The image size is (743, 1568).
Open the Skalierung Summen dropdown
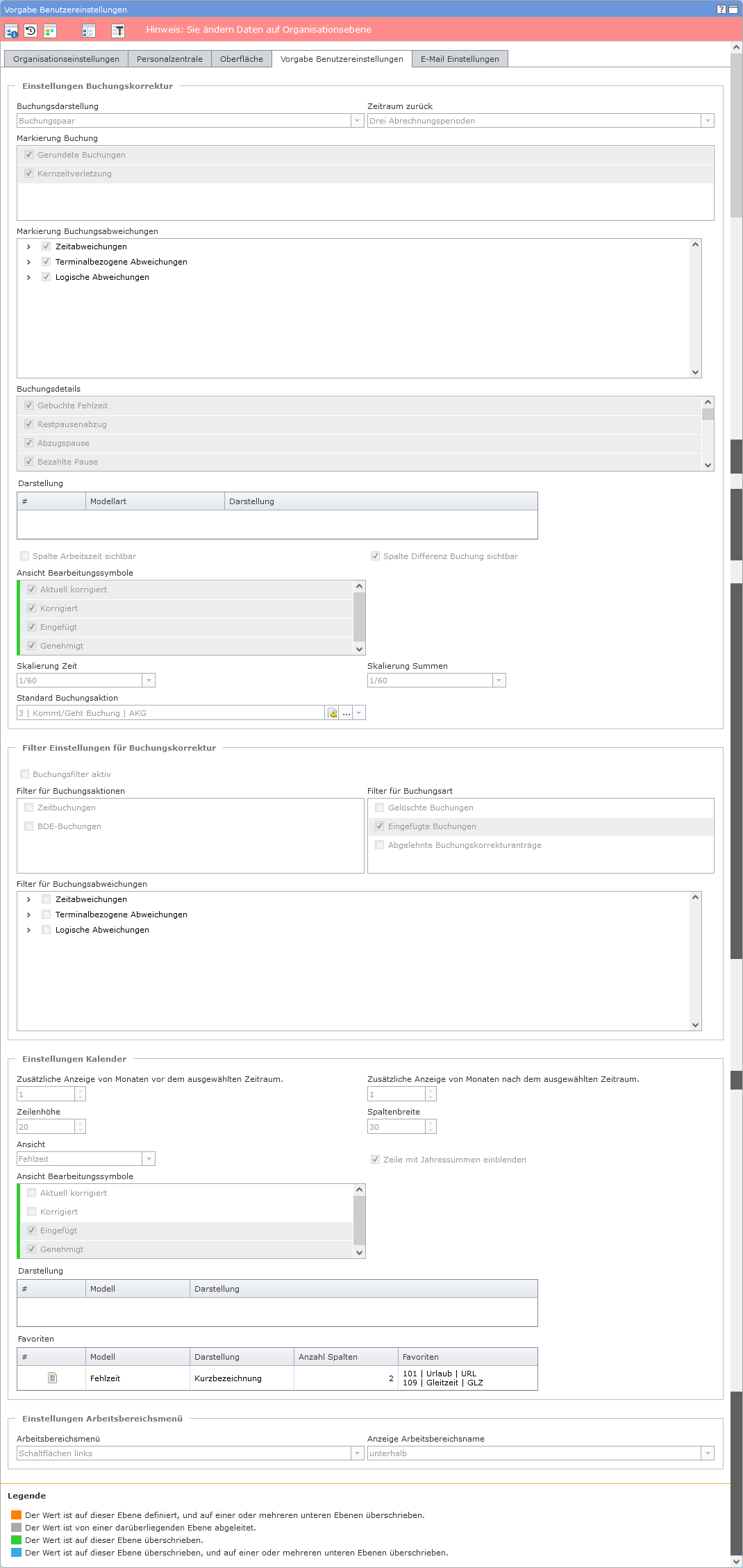(499, 681)
